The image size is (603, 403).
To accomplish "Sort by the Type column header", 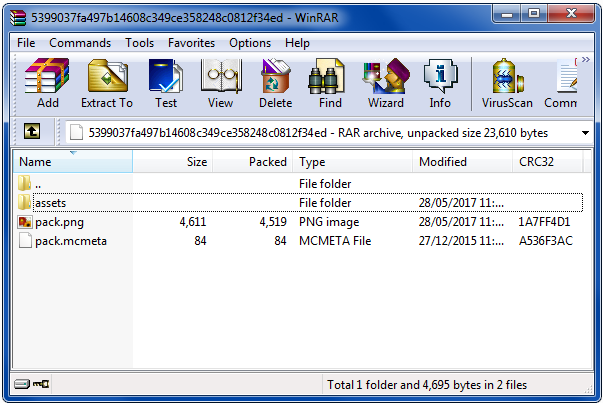I will coord(353,162).
